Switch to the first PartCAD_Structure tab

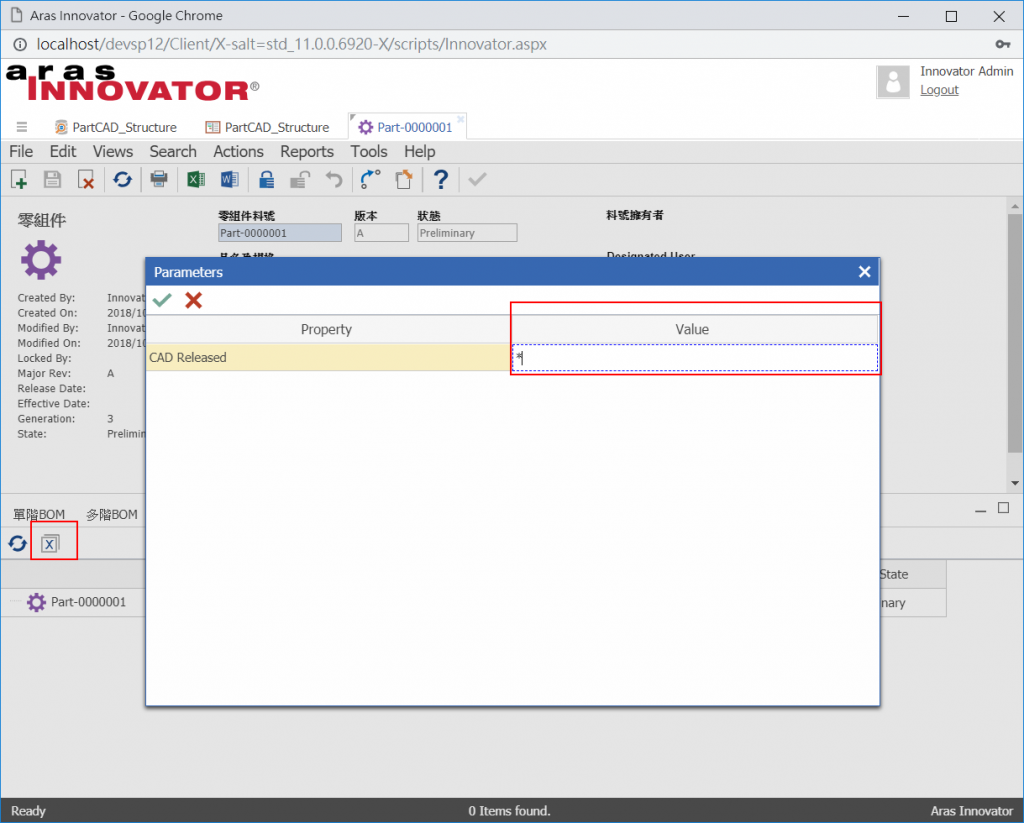116,127
